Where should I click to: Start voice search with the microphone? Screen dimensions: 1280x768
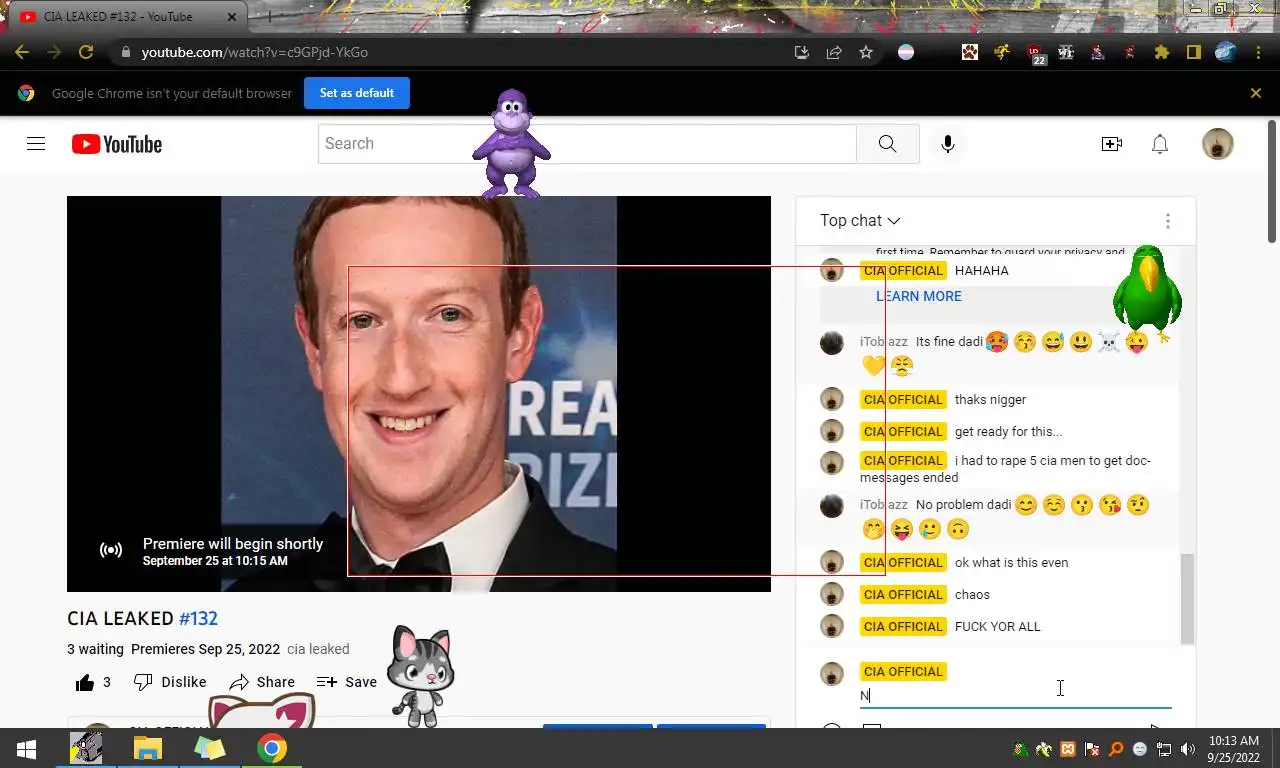(x=948, y=144)
